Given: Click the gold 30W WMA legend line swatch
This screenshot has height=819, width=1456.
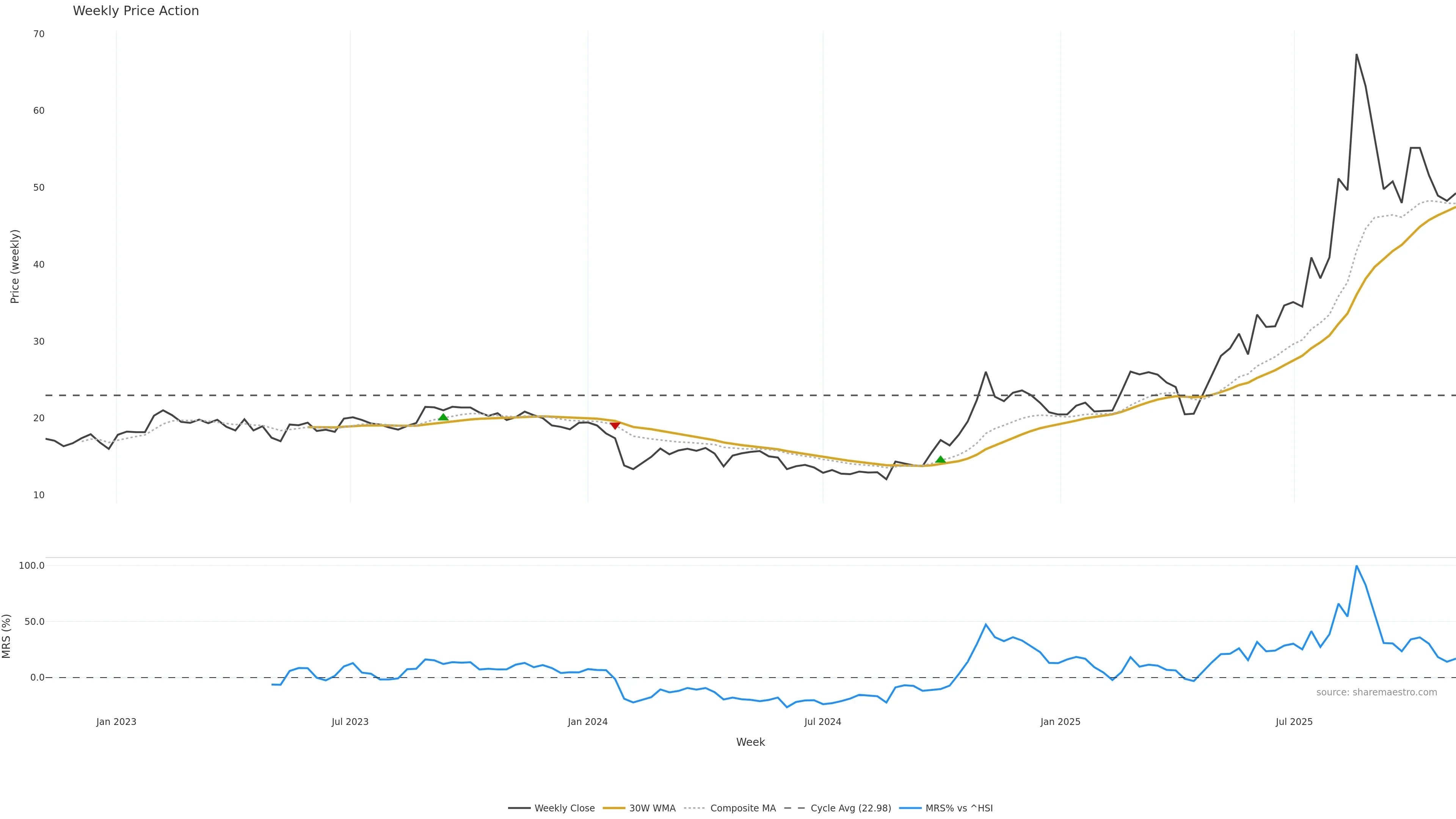Looking at the screenshot, I should [614, 808].
